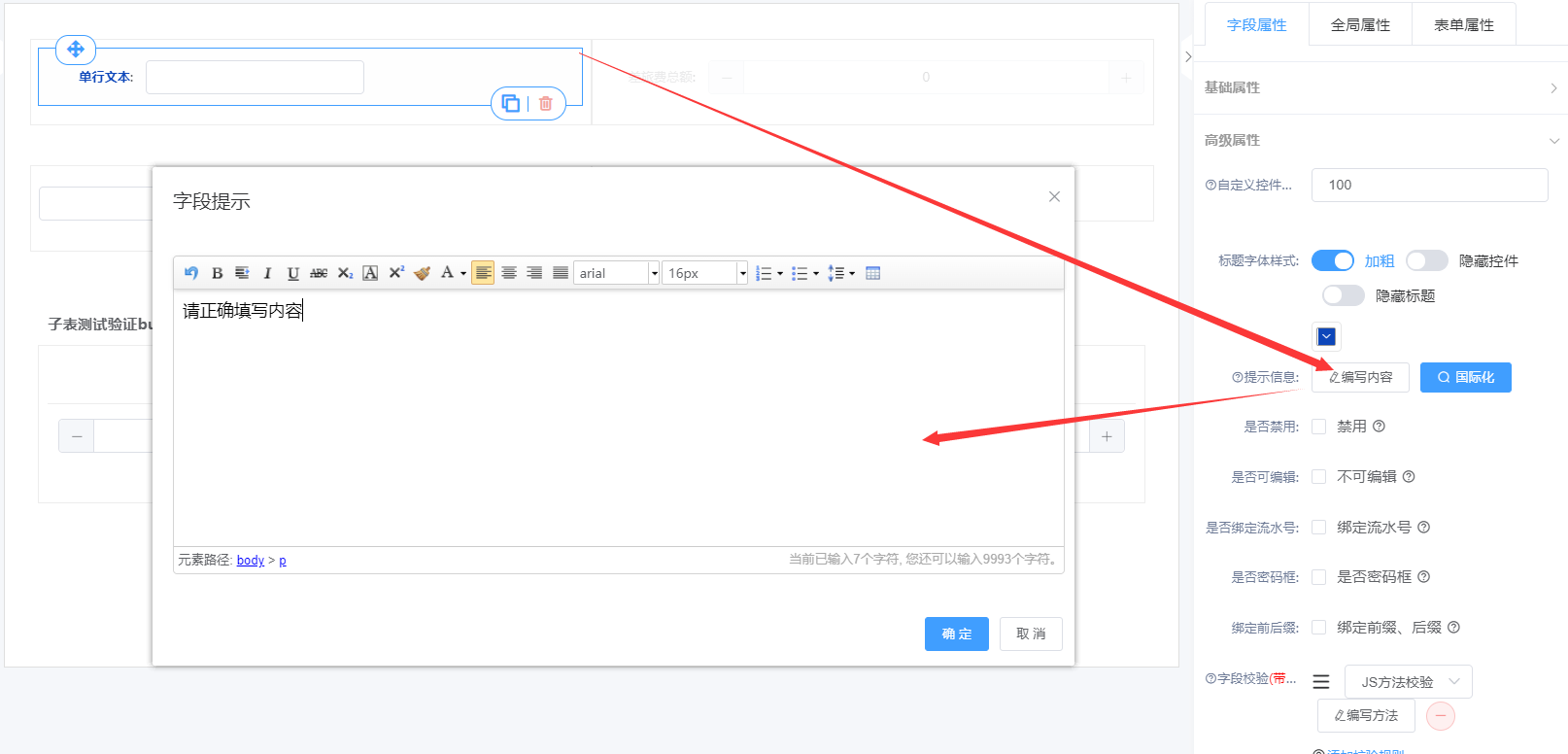Viewport: 1568px width, 754px height.
Task: Switch to the 全局属性 tab
Action: pos(1360,25)
